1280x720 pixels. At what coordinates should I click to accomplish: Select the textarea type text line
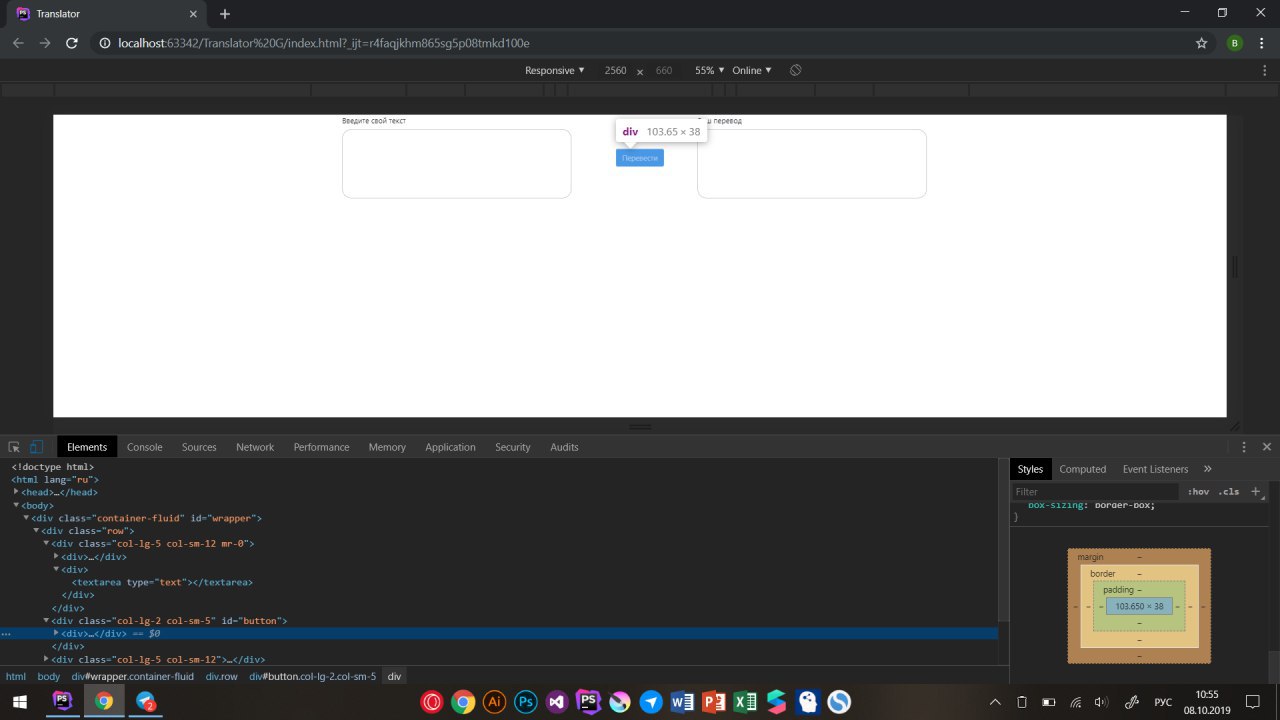pyautogui.click(x=162, y=582)
